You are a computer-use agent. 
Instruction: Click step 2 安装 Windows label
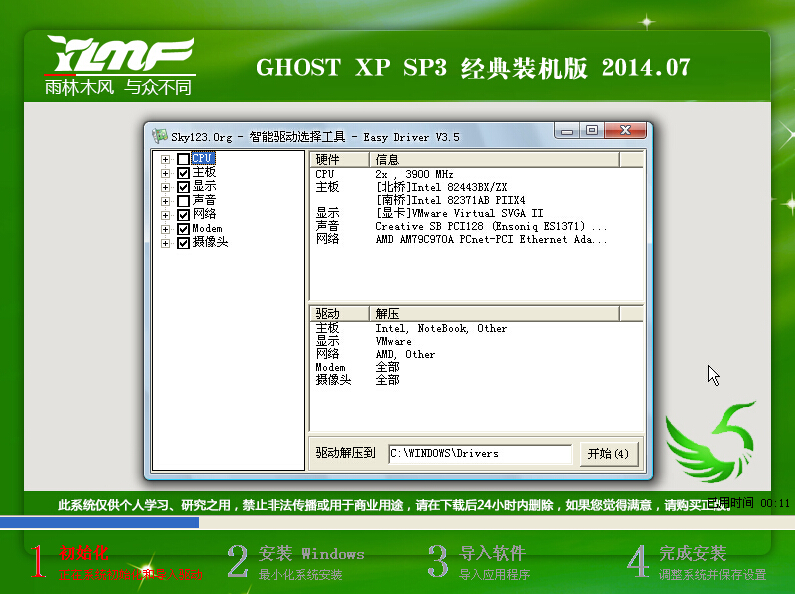coord(311,553)
